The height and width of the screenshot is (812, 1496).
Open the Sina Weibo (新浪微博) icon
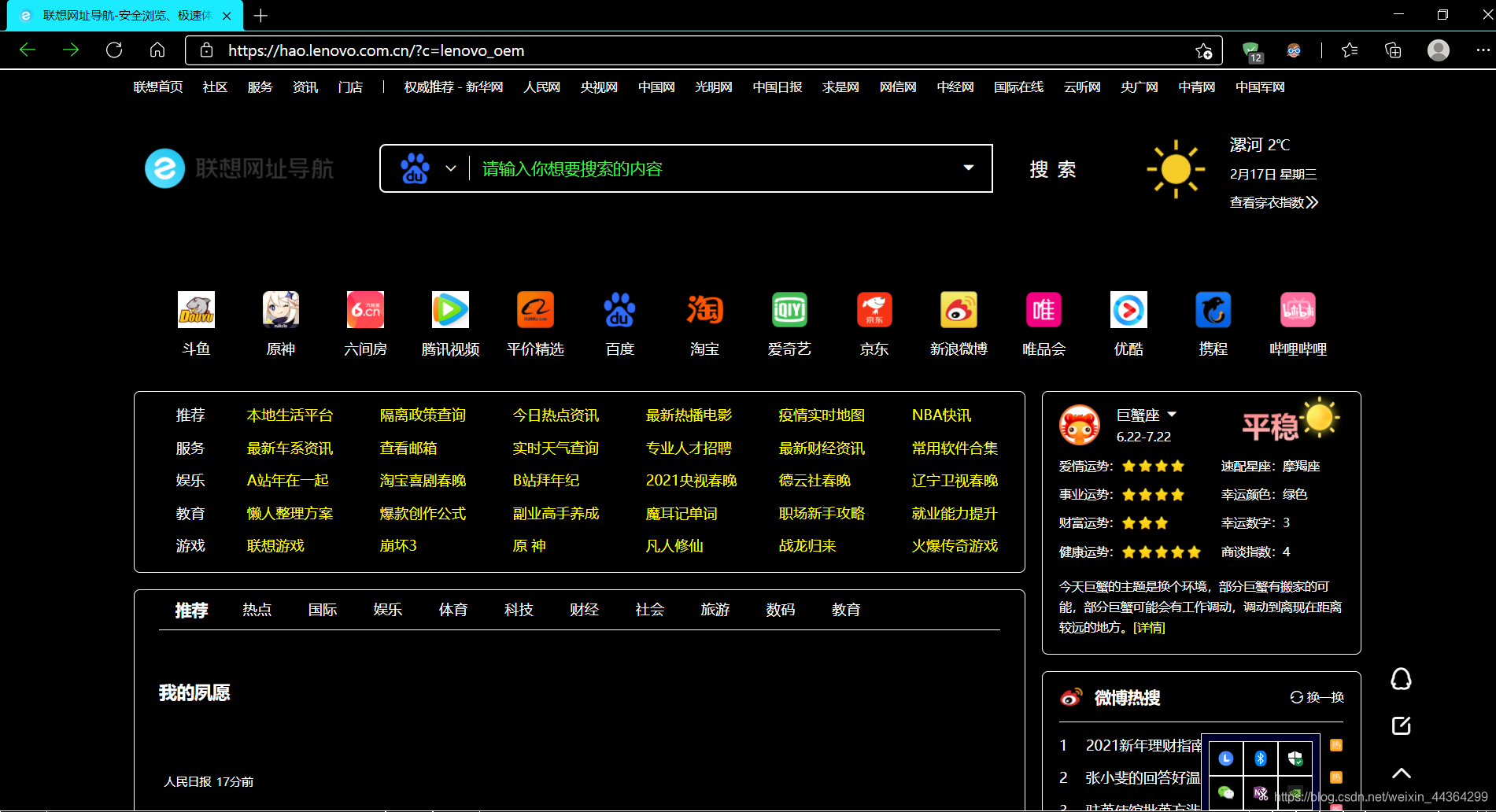click(x=959, y=309)
